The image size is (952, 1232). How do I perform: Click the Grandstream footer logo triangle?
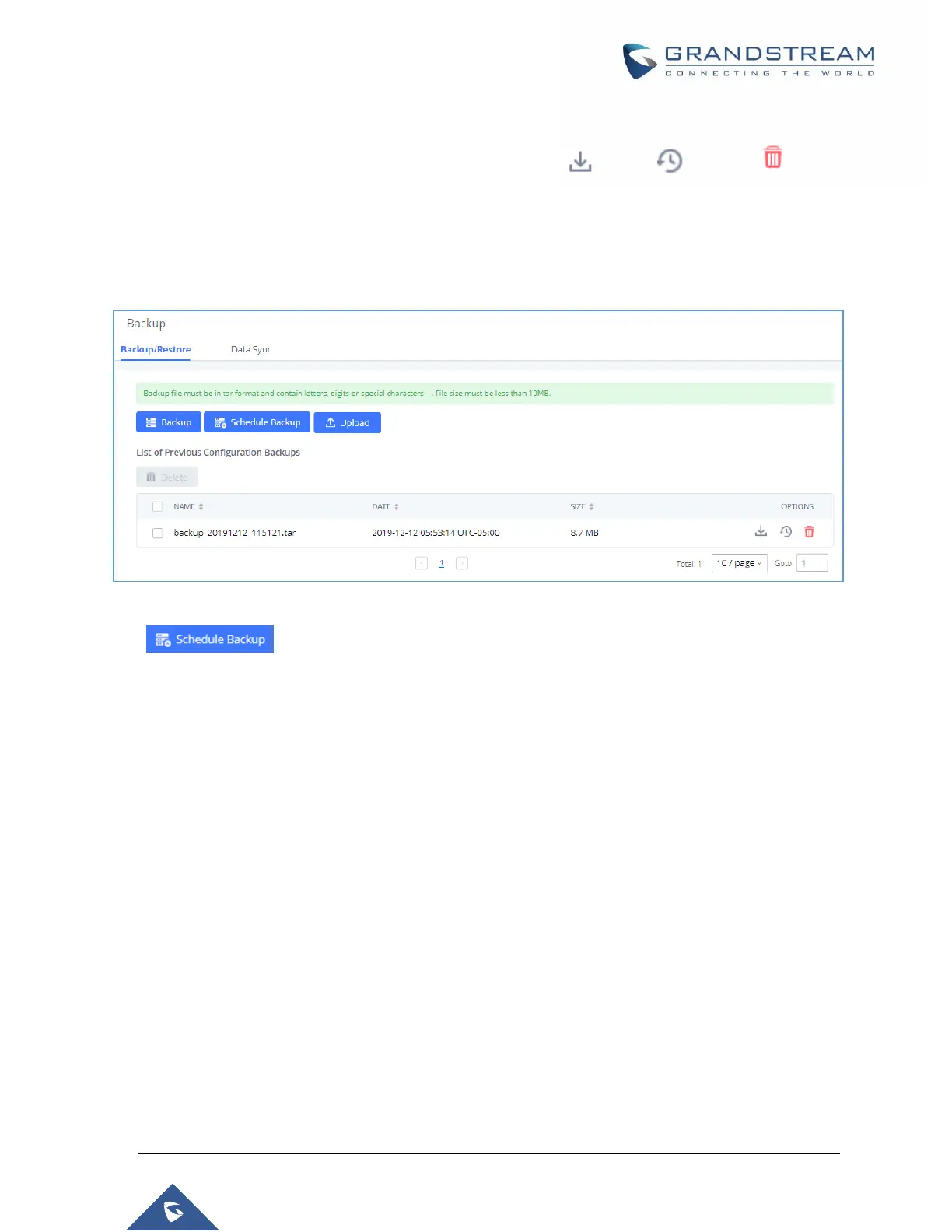coord(173,1210)
